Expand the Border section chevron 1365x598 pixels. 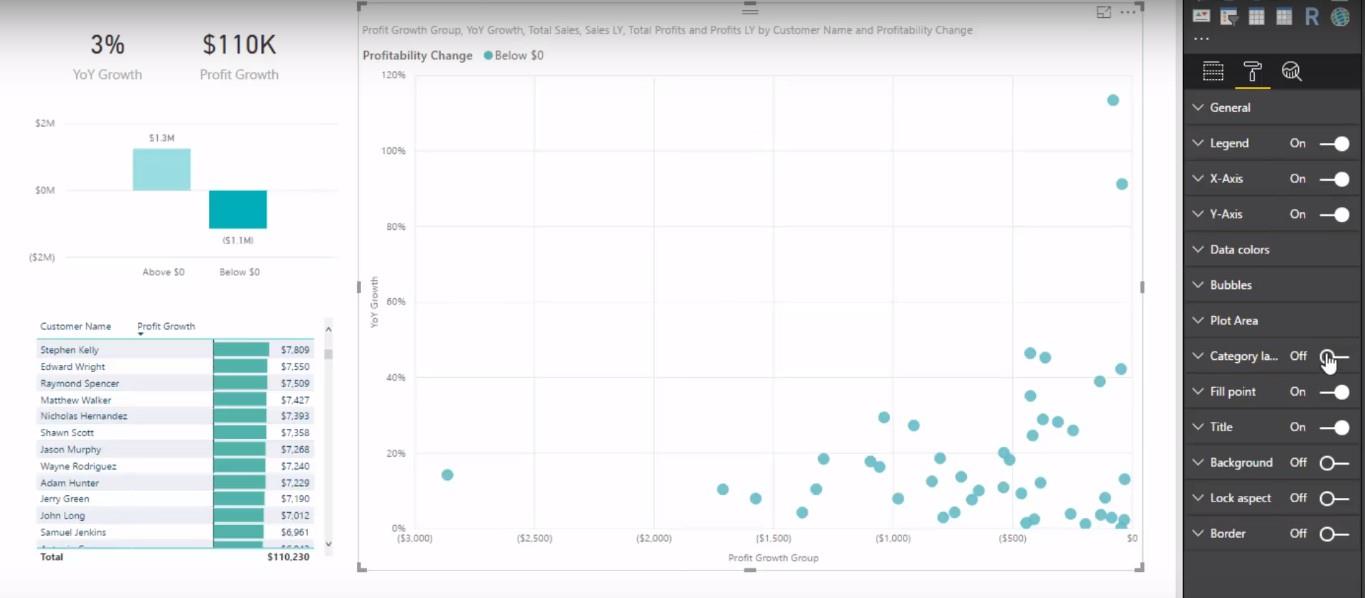(x=1197, y=534)
